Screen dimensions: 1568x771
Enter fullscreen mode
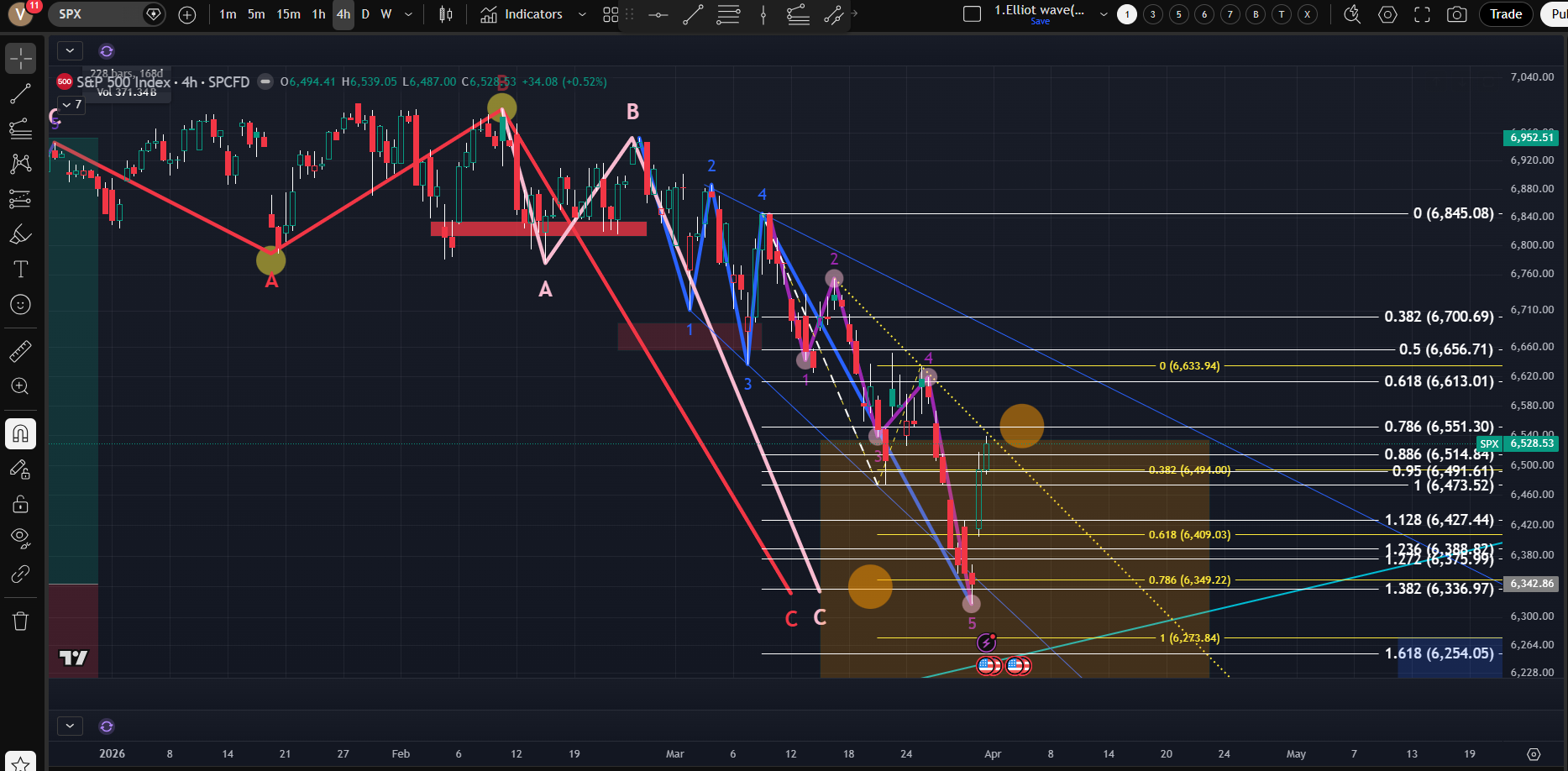point(1422,14)
